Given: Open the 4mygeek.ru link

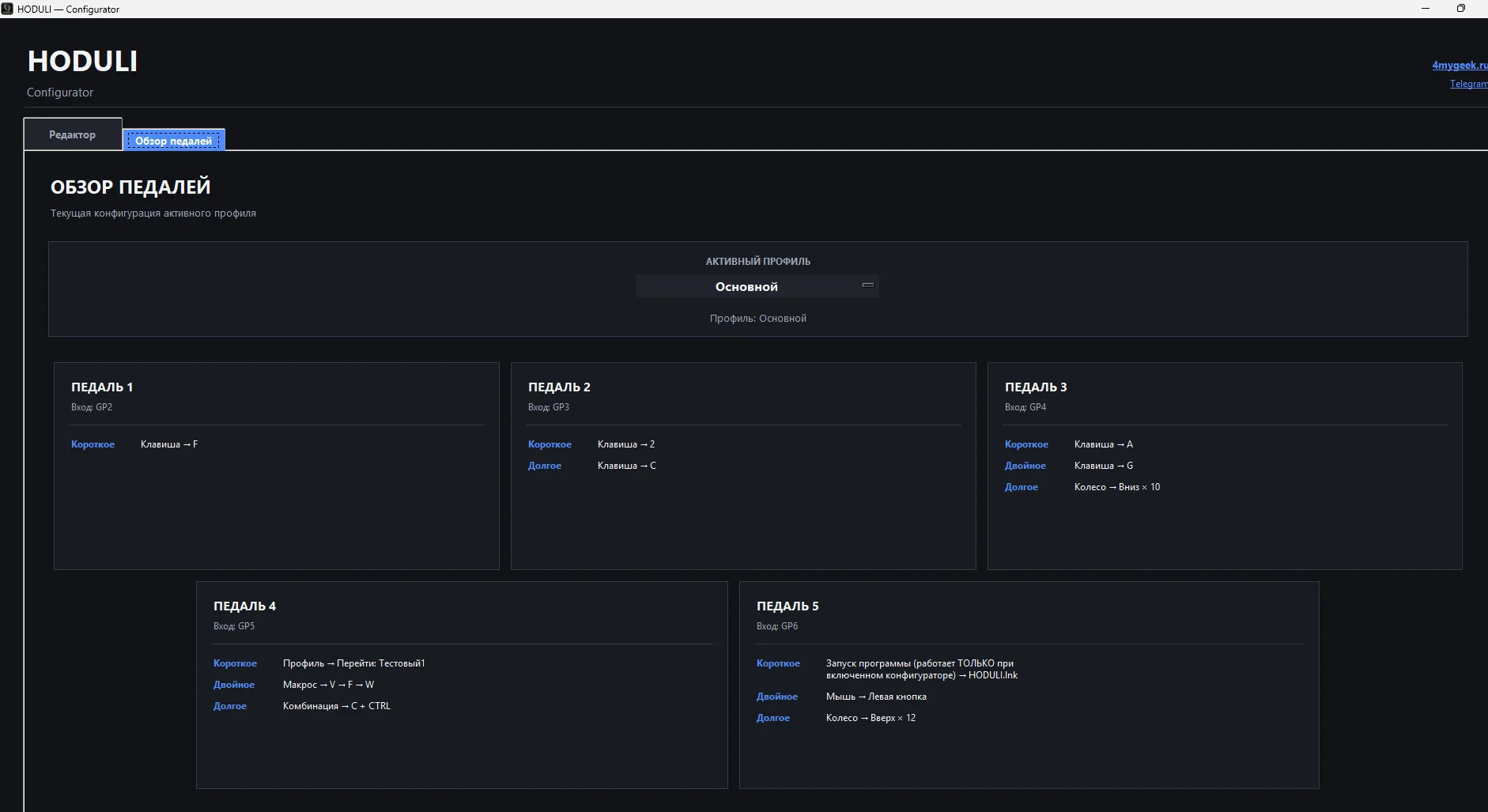Looking at the screenshot, I should coord(1460,66).
